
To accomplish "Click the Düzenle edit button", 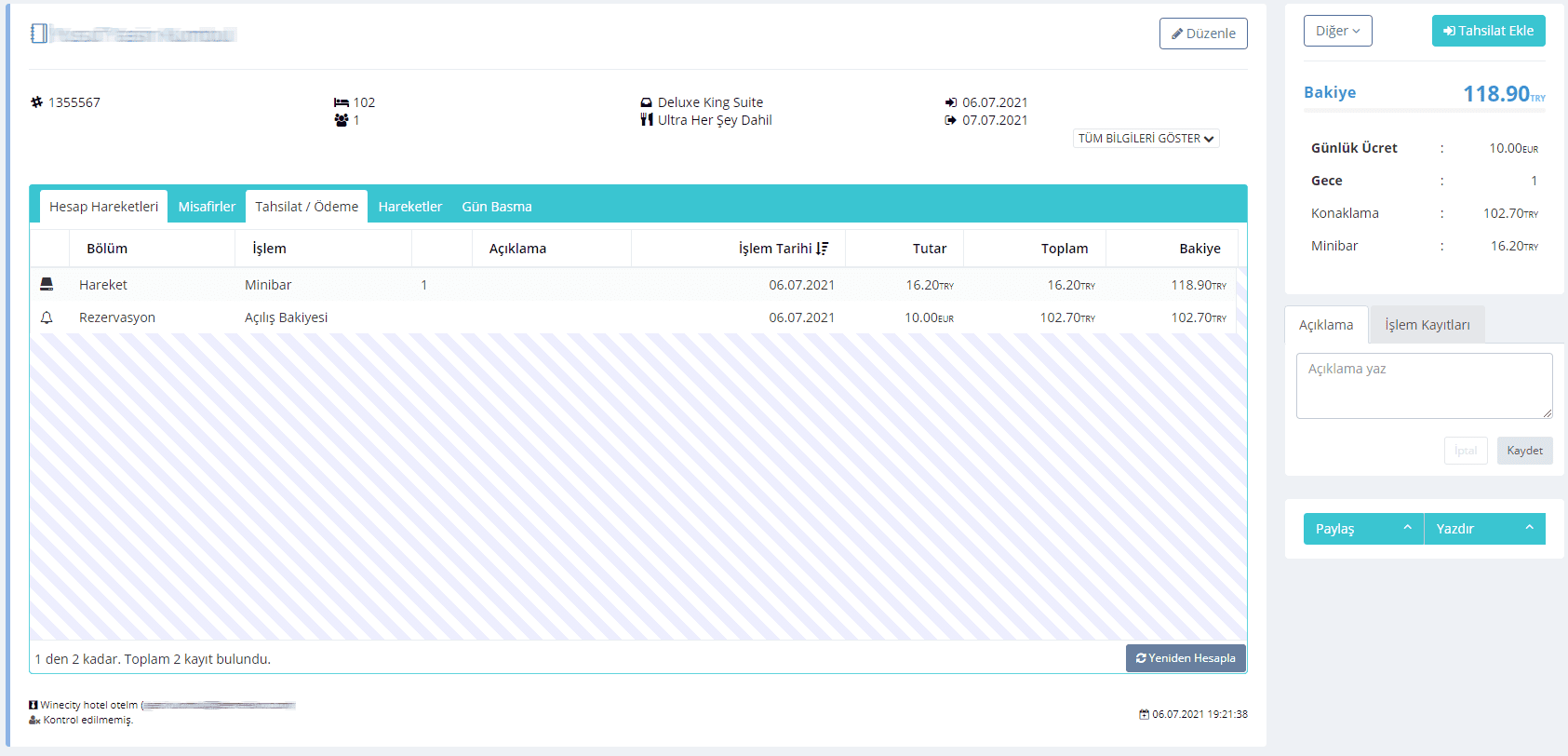I will (1203, 34).
